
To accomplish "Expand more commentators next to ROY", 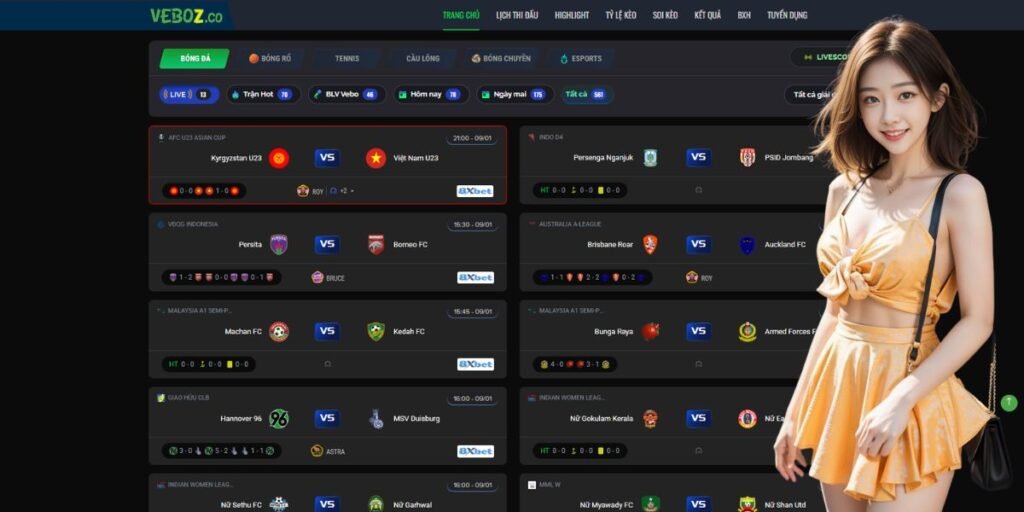I will [x=346, y=191].
